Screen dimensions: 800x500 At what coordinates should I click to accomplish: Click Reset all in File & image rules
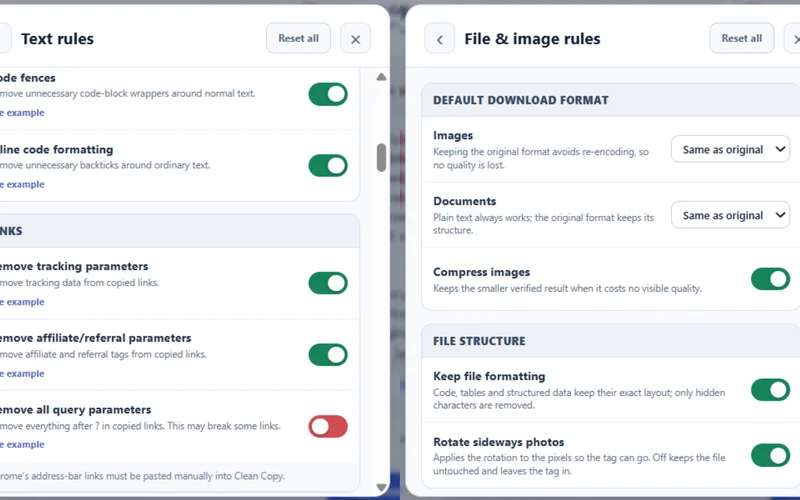(x=741, y=38)
